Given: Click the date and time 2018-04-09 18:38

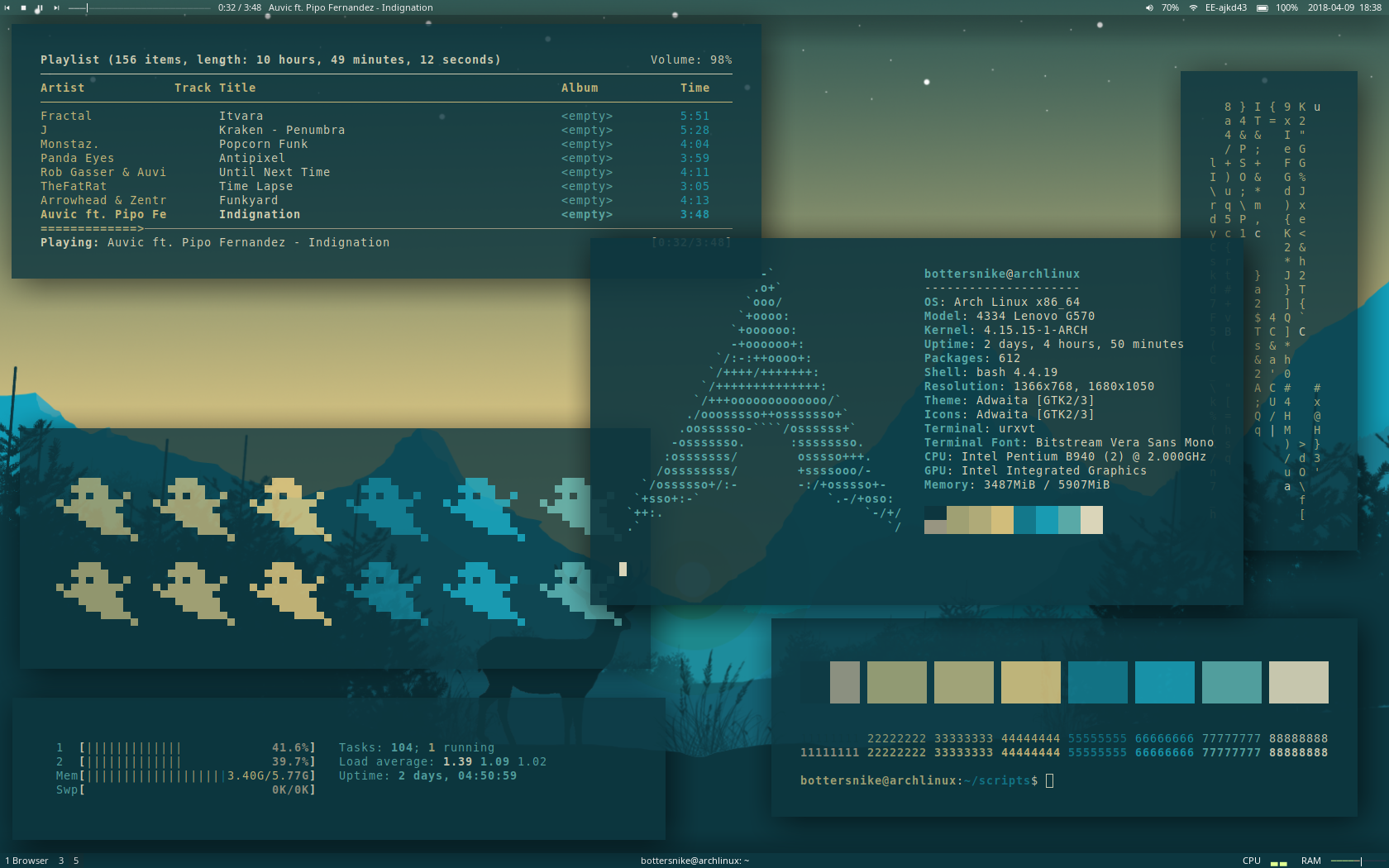Looking at the screenshot, I should (x=1344, y=7).
